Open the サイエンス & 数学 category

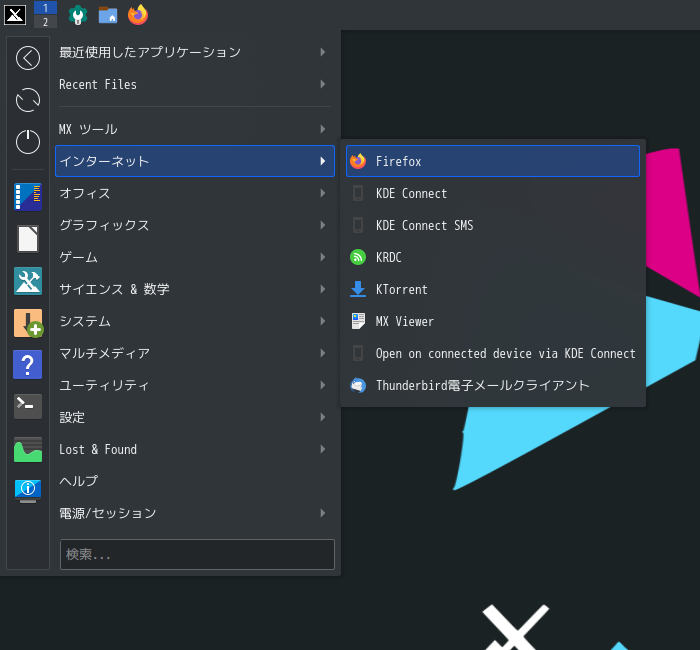(x=195, y=289)
